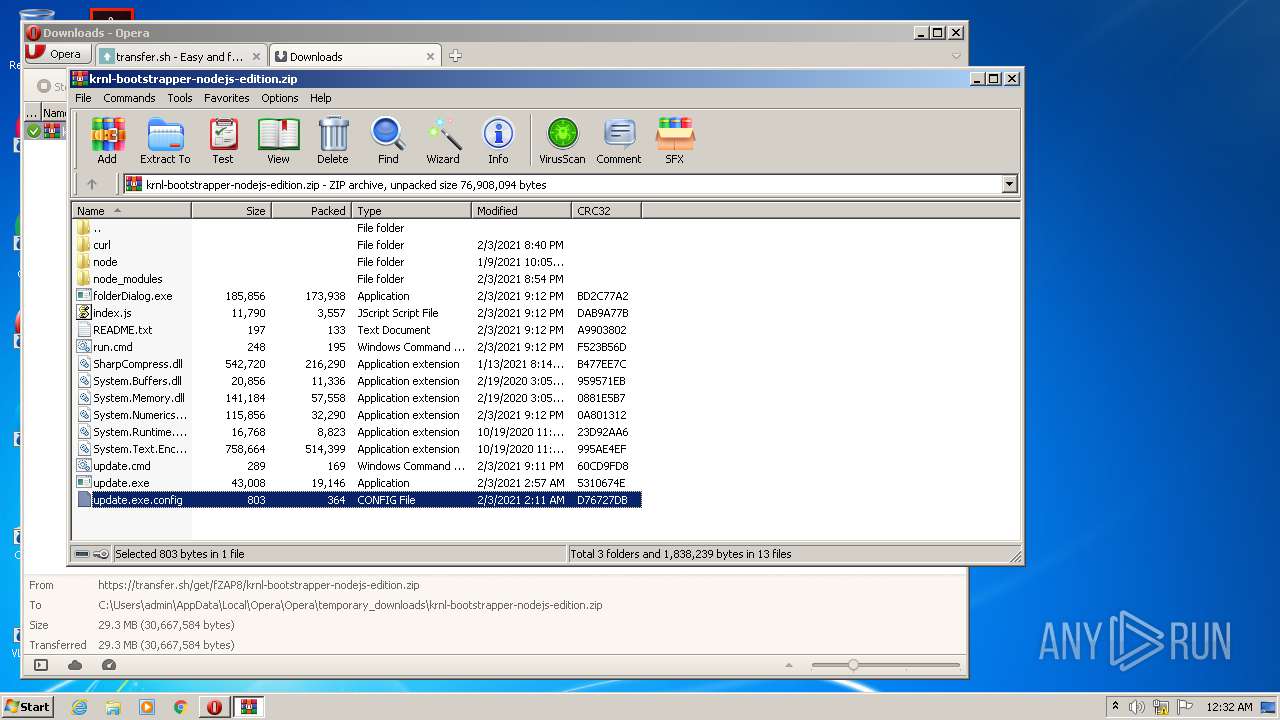
Task: Open the Wizard wand icon
Action: [x=443, y=141]
